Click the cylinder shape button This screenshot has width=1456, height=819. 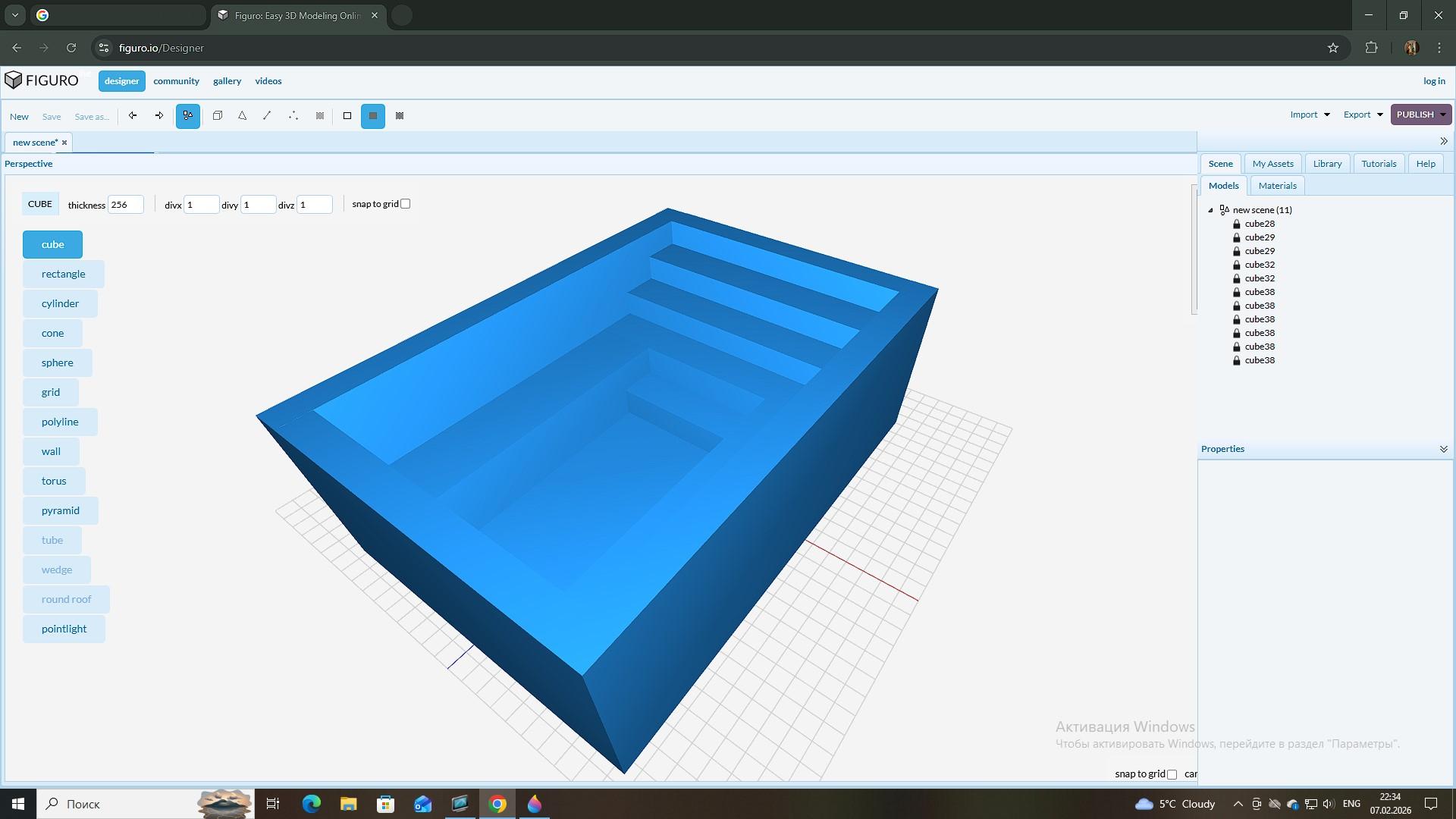point(60,303)
